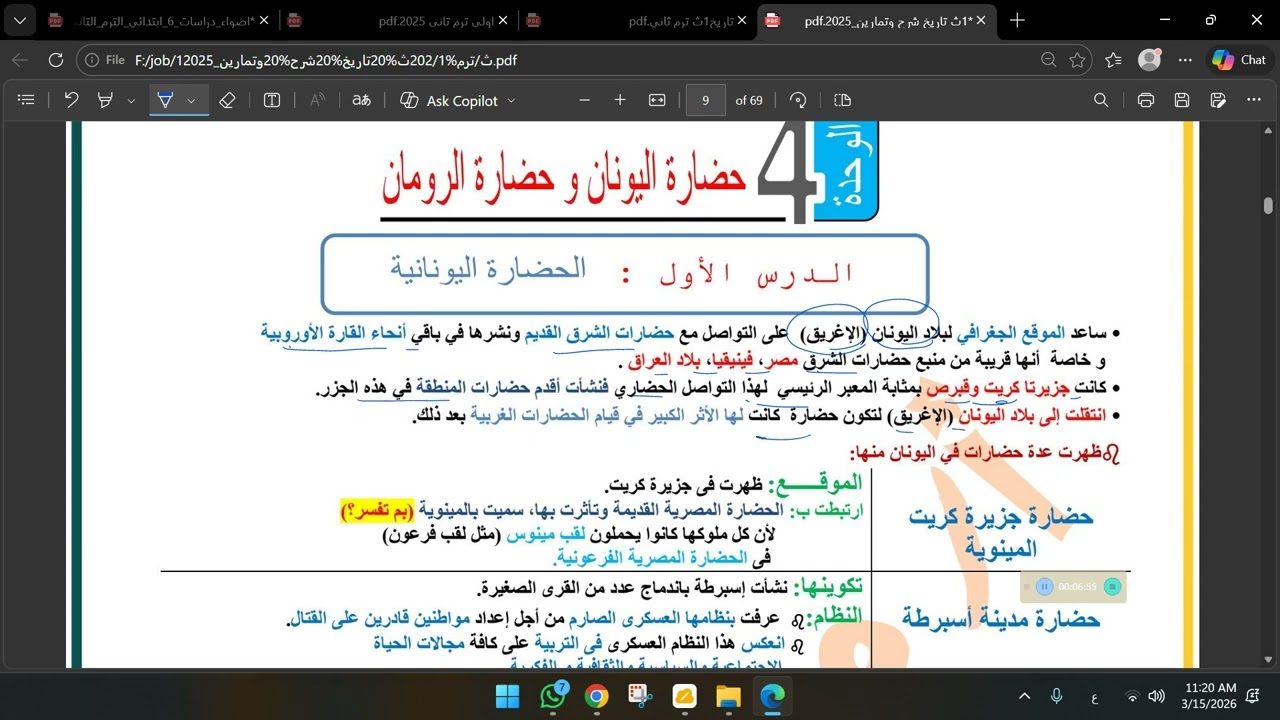
Task: Click Ask Copilot in PDF toolbar
Action: point(449,100)
